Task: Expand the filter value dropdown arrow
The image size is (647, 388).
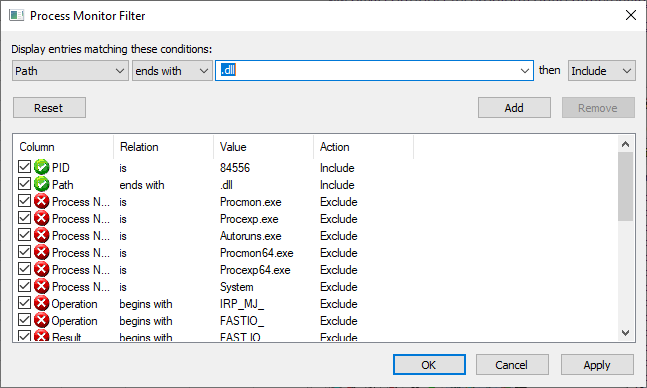Action: tap(524, 71)
